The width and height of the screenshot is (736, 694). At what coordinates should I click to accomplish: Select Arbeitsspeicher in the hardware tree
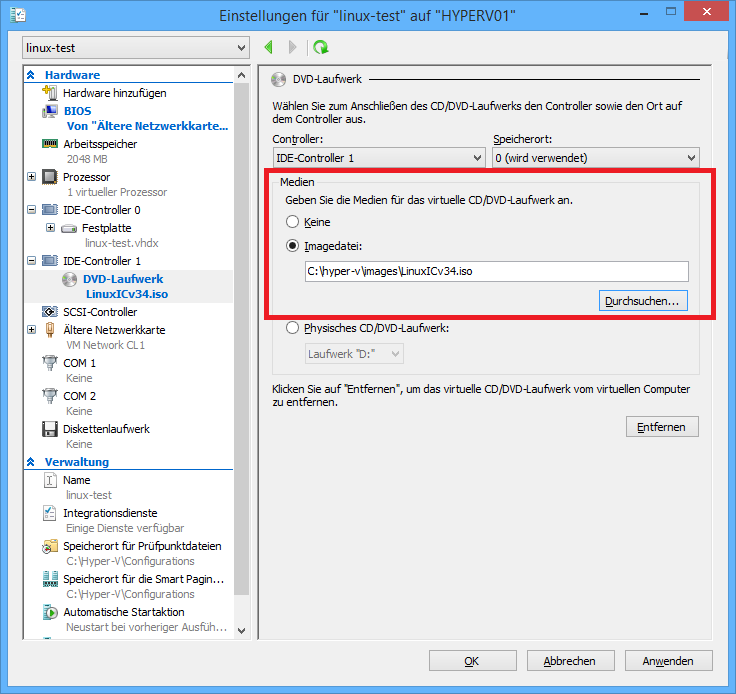(x=100, y=144)
